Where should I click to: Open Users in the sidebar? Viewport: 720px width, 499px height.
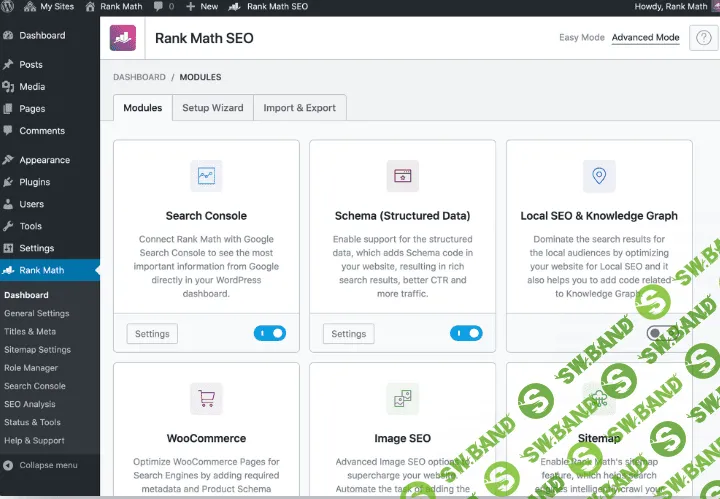(x=32, y=204)
